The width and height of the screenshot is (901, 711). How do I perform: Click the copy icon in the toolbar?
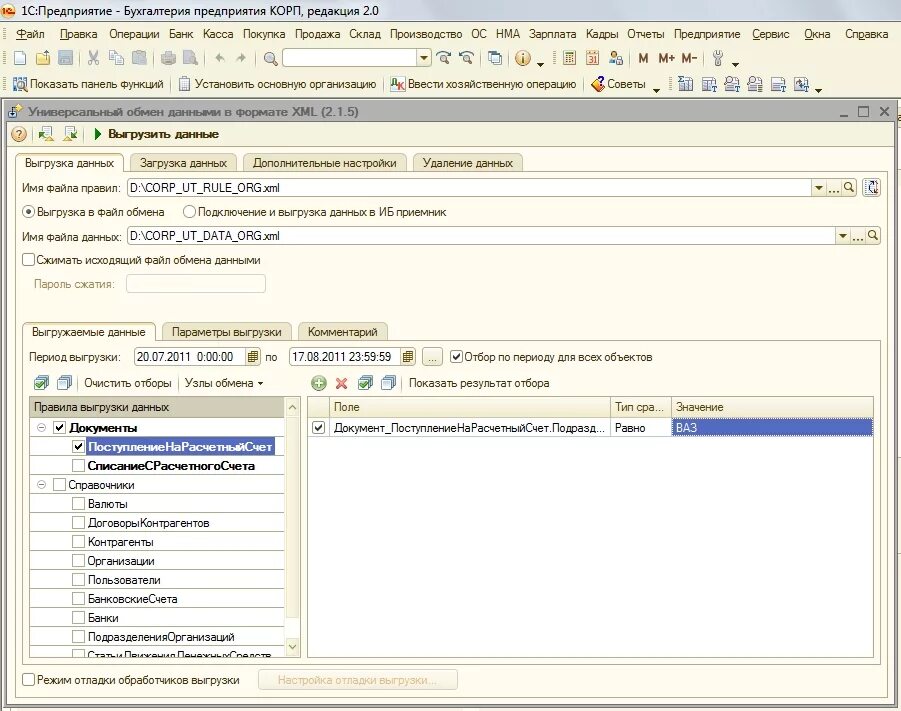tap(116, 58)
